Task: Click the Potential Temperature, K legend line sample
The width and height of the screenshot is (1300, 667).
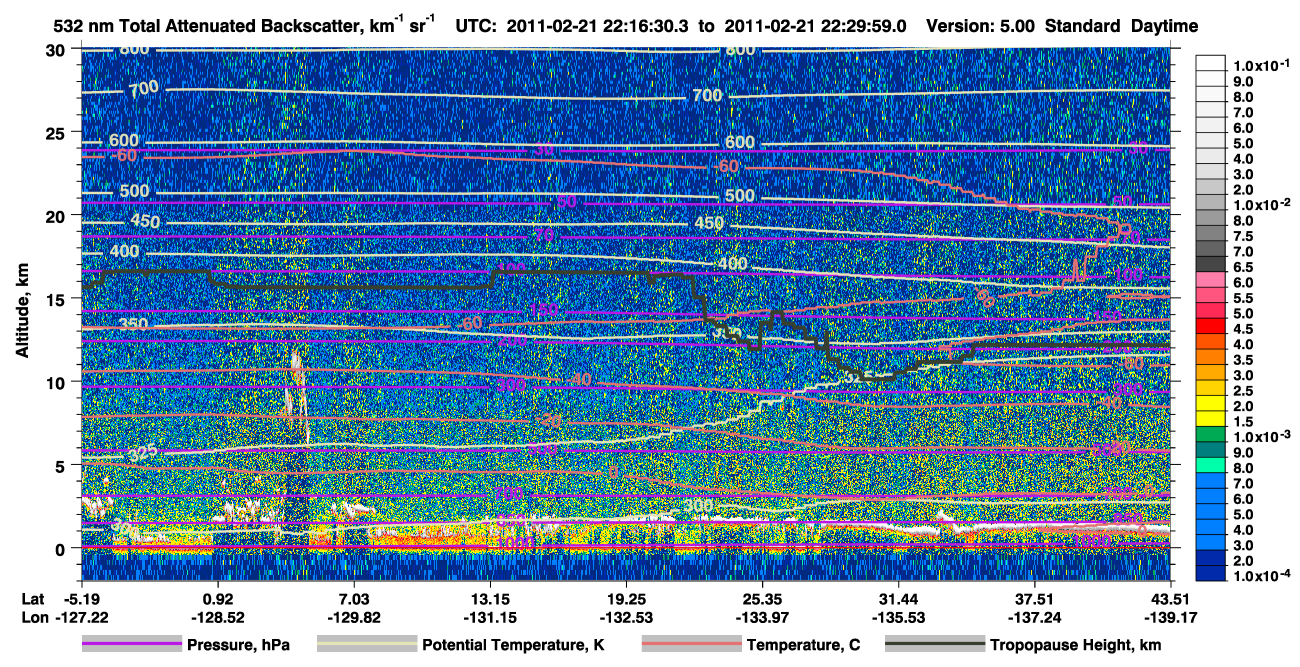Action: click(x=367, y=645)
